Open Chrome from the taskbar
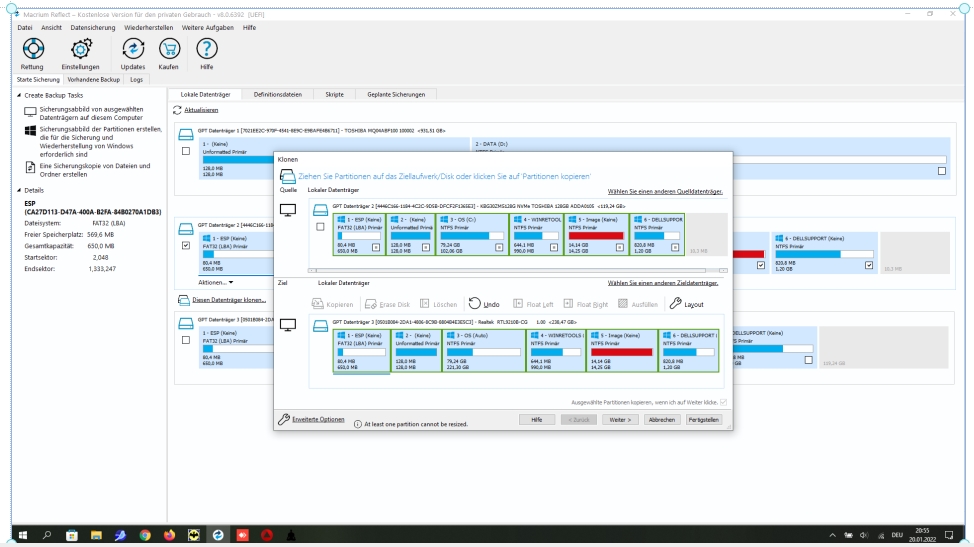Screen dimensions: 974x547 (x=145, y=535)
